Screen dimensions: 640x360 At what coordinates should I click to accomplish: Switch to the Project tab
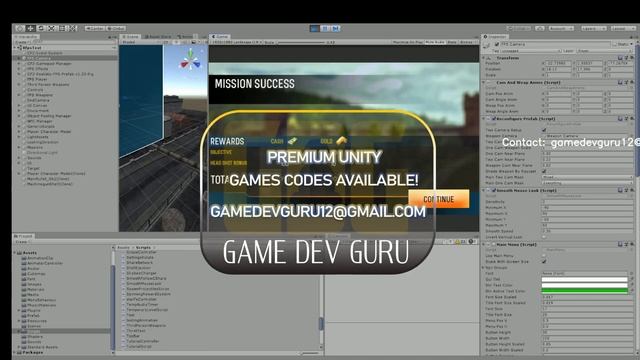24,236
